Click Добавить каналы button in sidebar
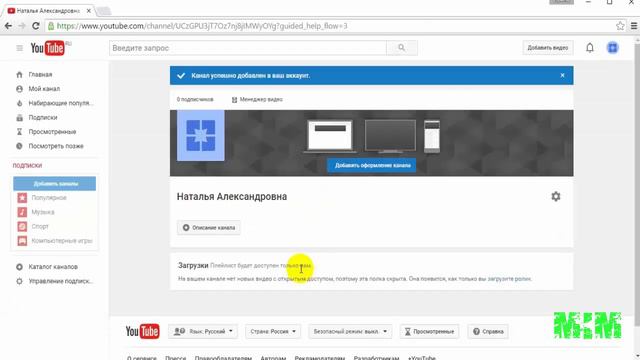Viewport: 640px width, 360px height. (55, 184)
